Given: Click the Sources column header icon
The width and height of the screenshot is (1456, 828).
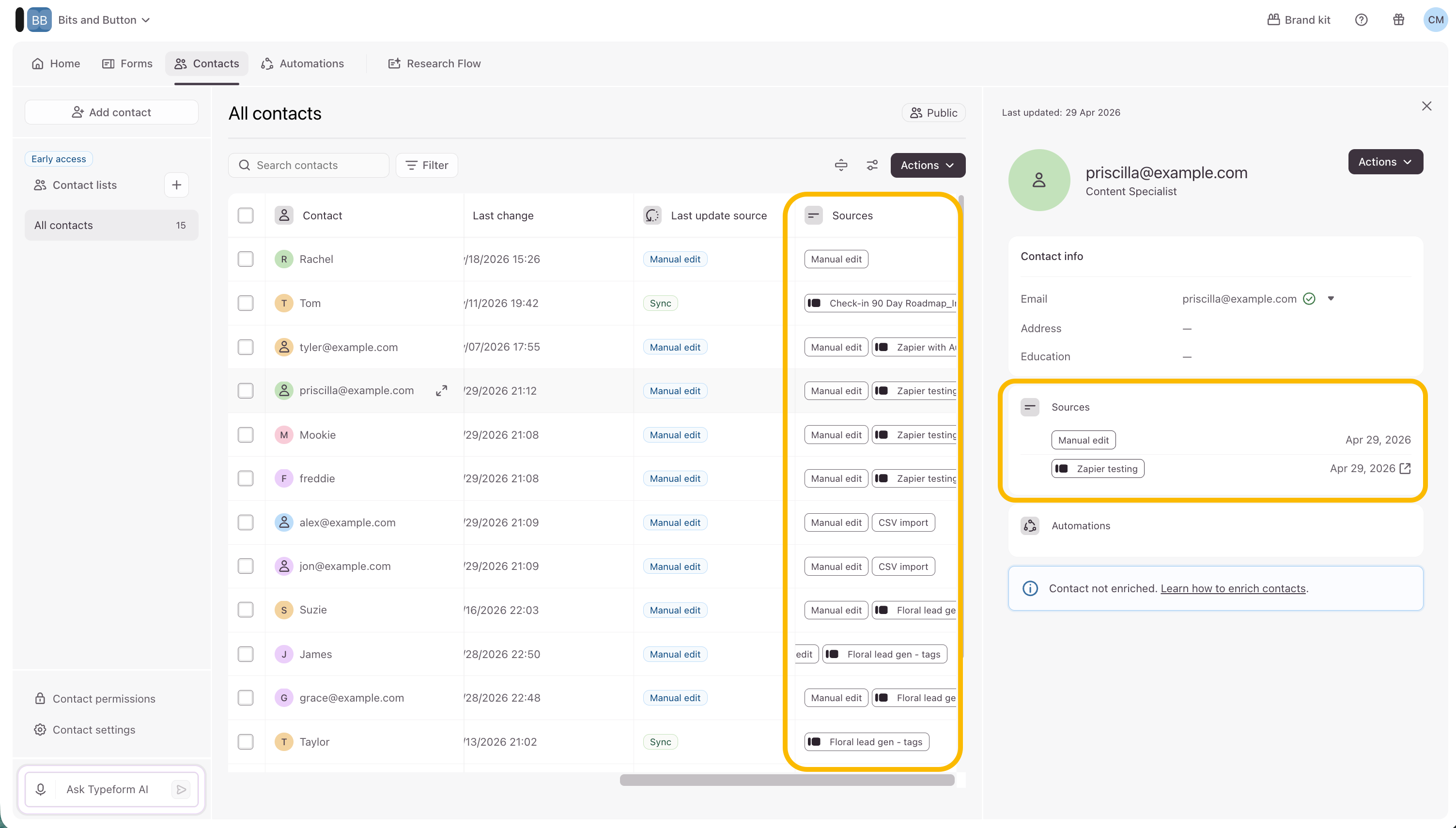Looking at the screenshot, I should 813,215.
